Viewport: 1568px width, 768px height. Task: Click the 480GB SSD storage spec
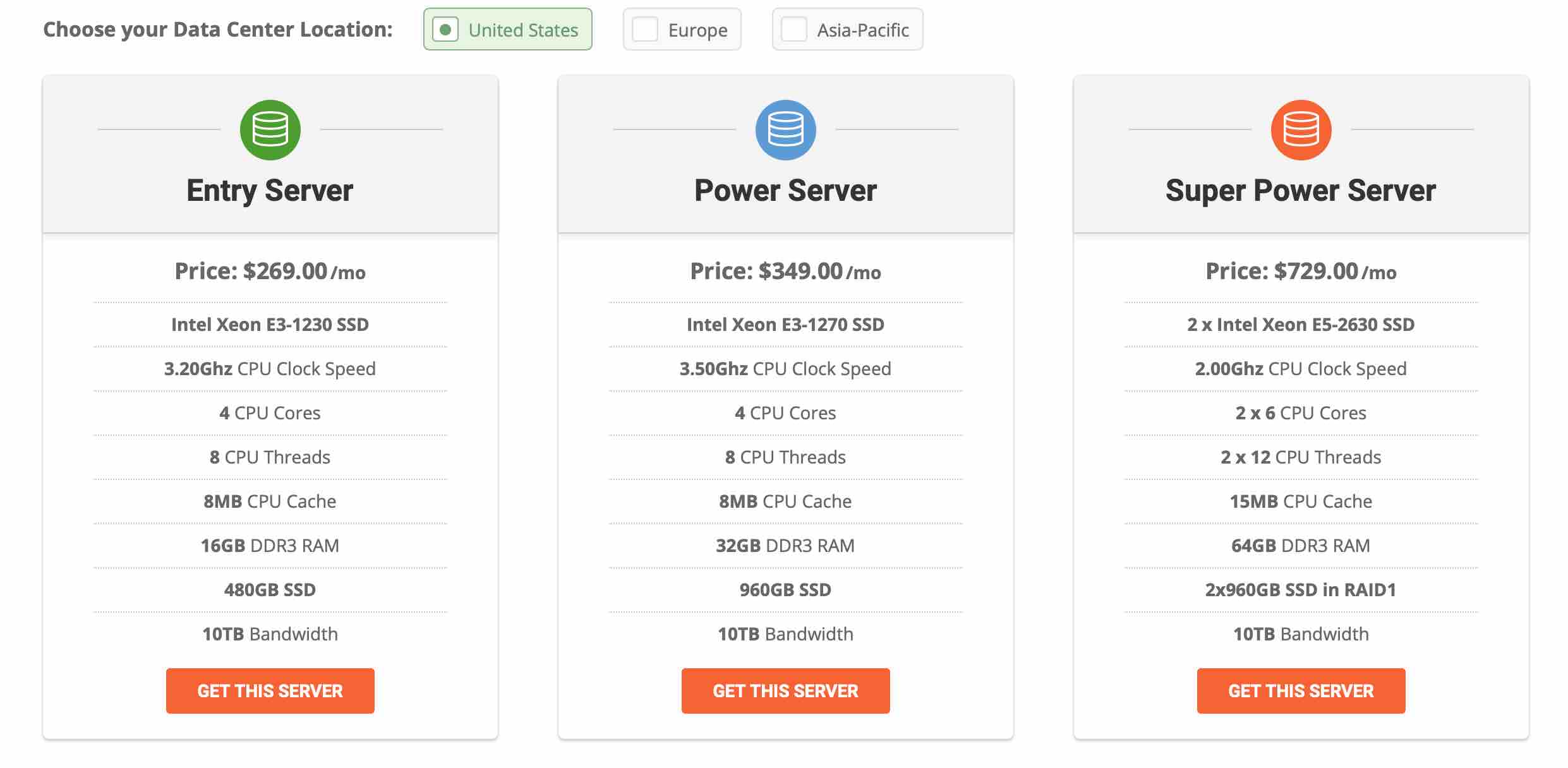tap(270, 590)
